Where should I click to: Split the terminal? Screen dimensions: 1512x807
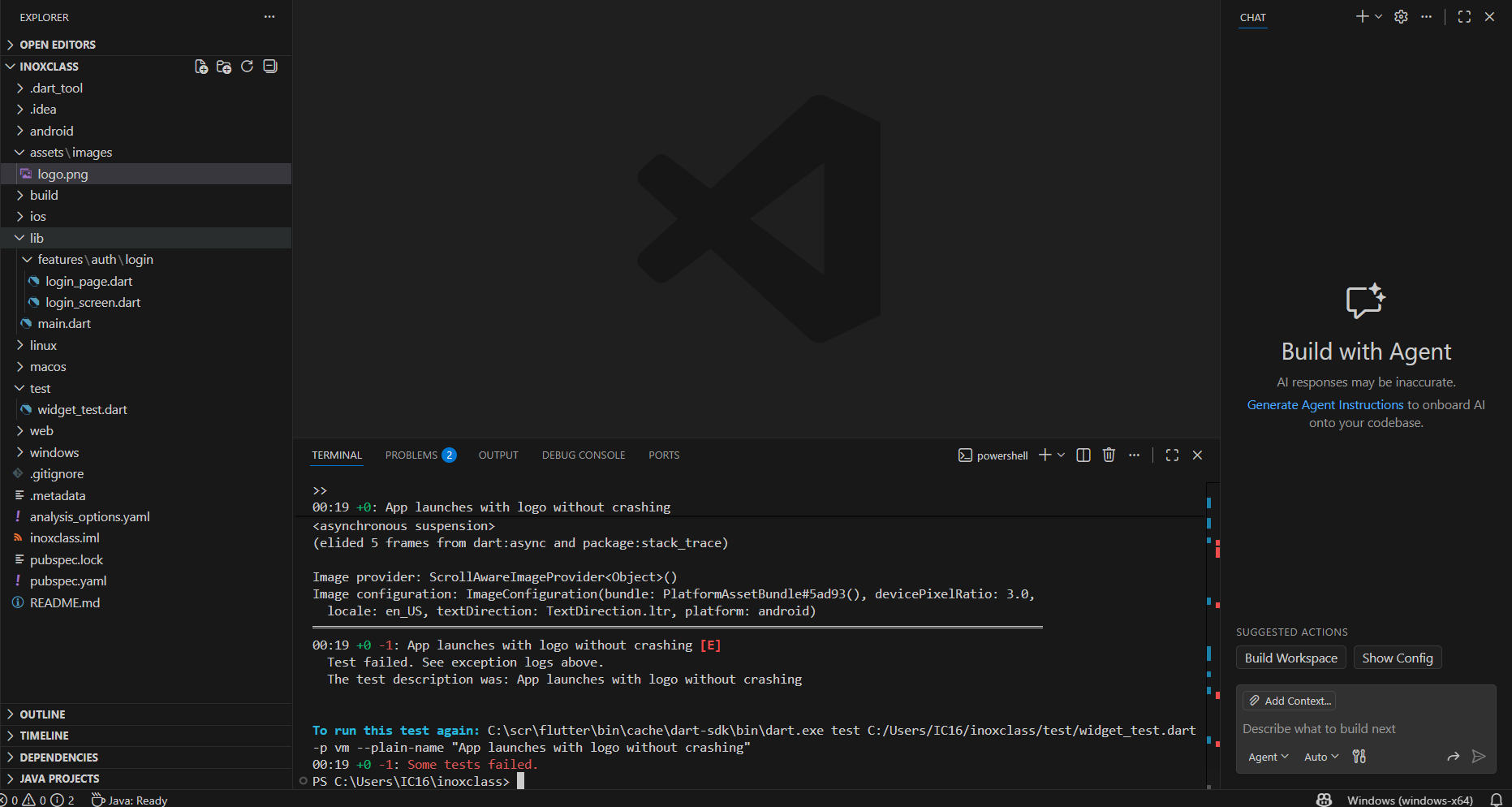pos(1083,455)
